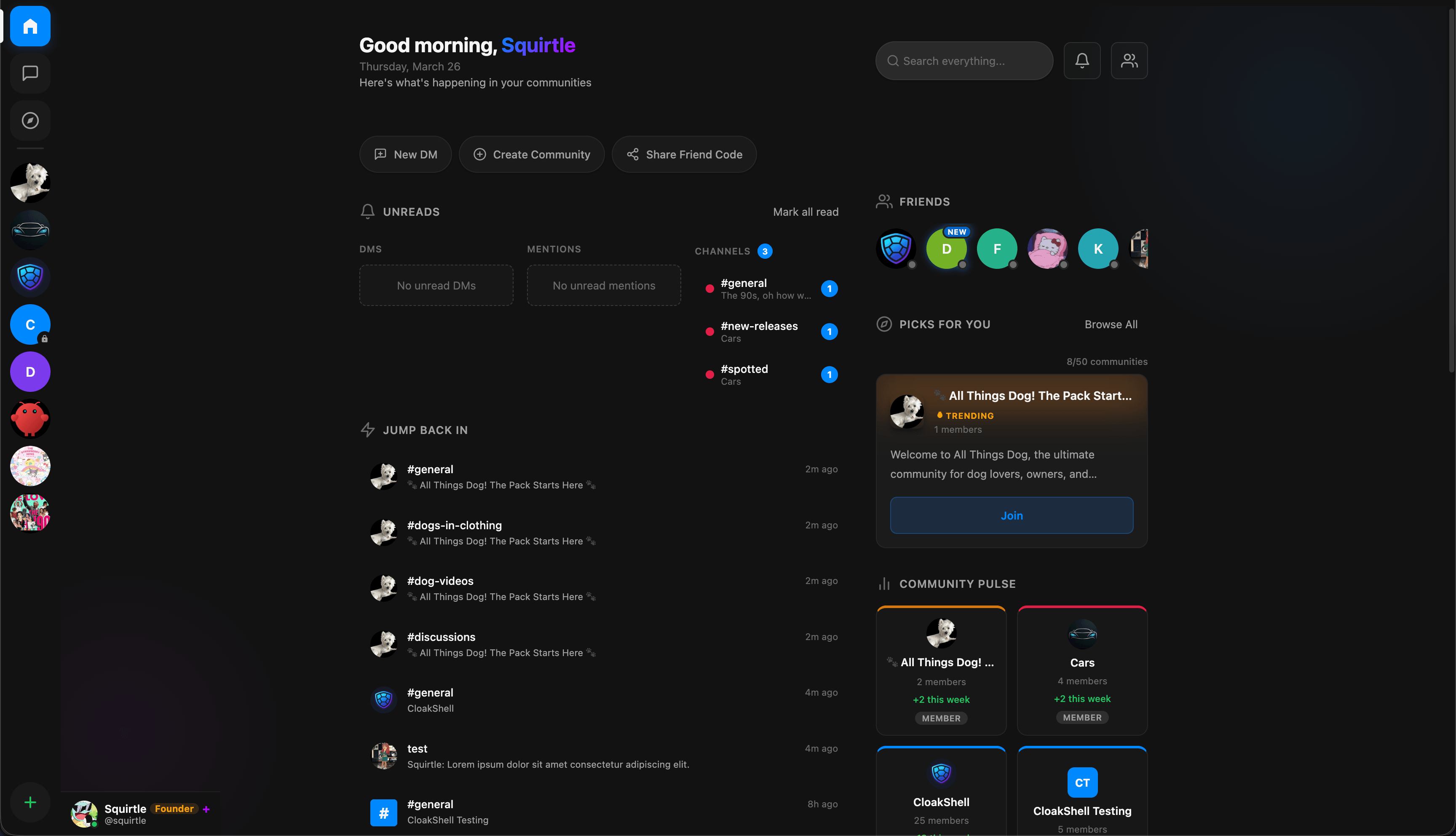1456x836 pixels.
Task: Select the Messages chat icon in sidebar
Action: (x=30, y=73)
